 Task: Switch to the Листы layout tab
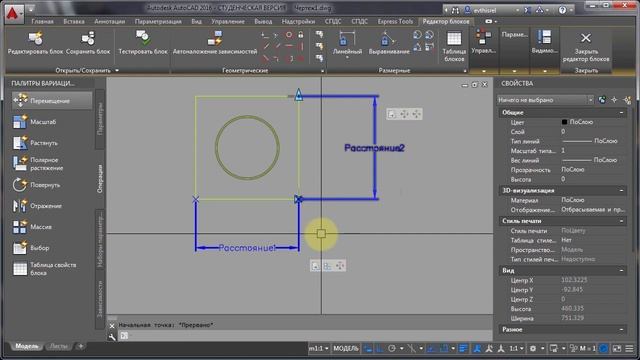pyautogui.click(x=58, y=346)
